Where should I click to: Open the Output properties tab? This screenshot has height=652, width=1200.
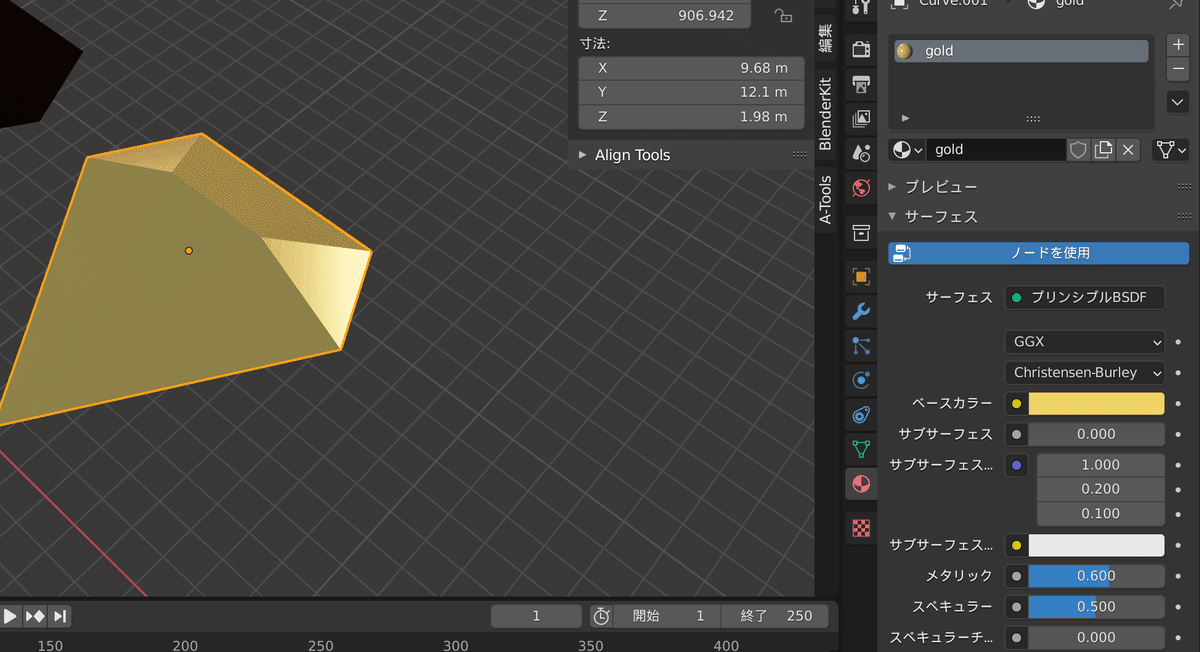click(x=860, y=83)
